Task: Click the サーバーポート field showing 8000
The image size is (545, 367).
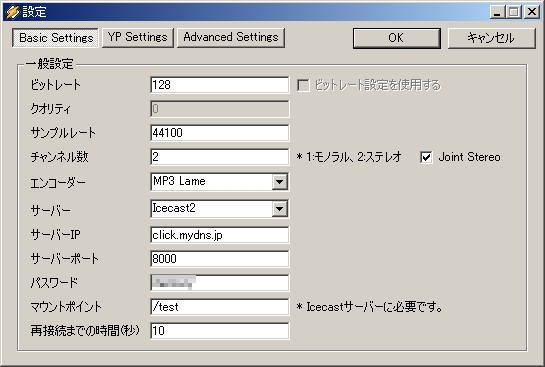Action: [x=220, y=259]
